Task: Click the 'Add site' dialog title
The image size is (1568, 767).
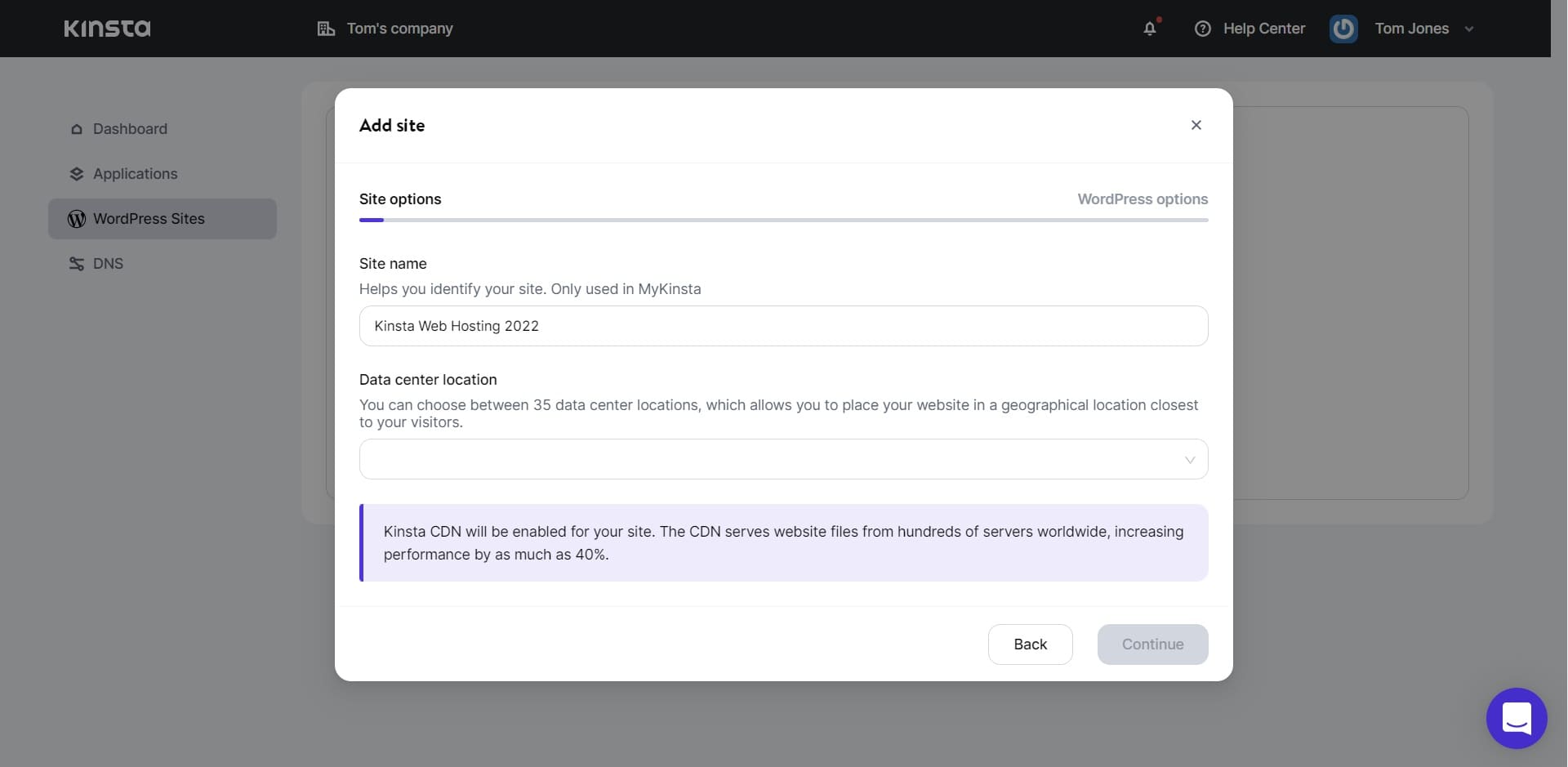Action: (x=392, y=126)
